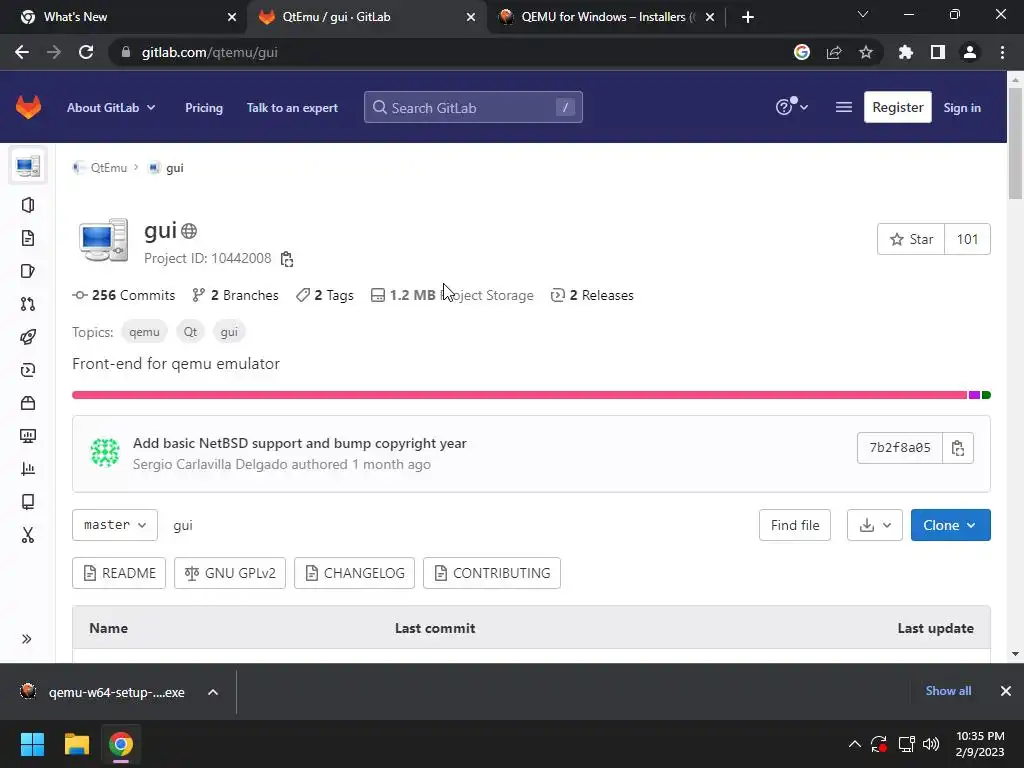The height and width of the screenshot is (768, 1024).
Task: Click the share page icon in address bar
Action: (834, 52)
